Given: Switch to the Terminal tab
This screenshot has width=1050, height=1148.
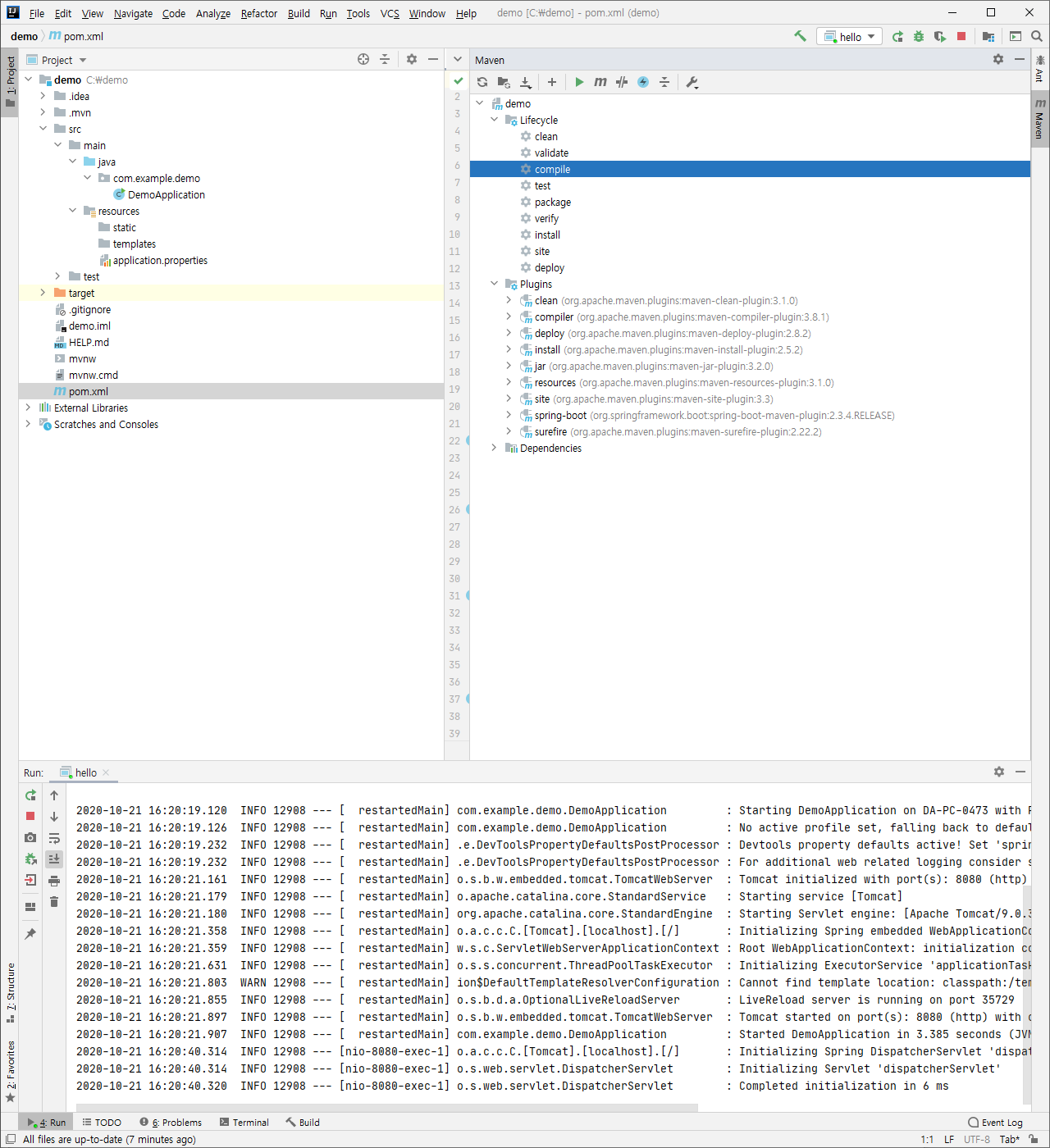Looking at the screenshot, I should point(244,1123).
